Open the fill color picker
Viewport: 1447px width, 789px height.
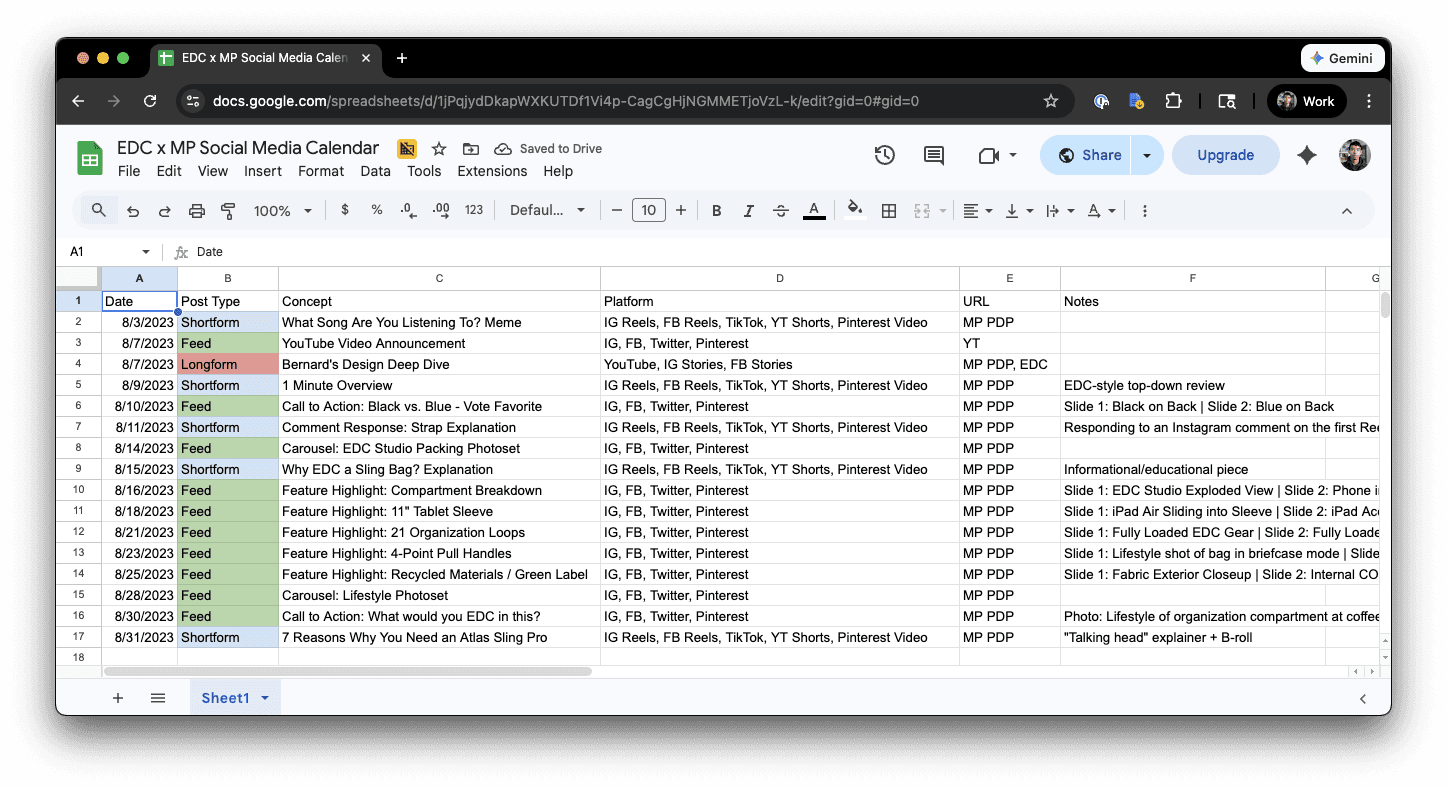click(x=854, y=209)
